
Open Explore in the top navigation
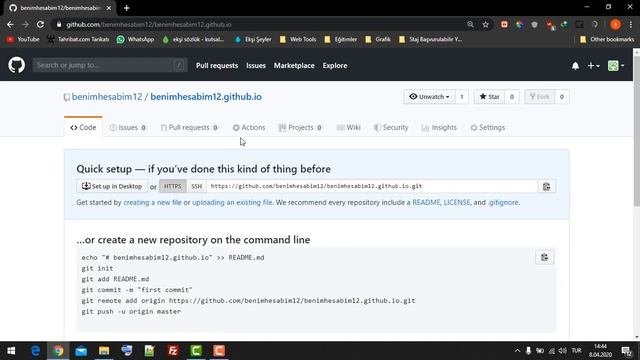[335, 65]
